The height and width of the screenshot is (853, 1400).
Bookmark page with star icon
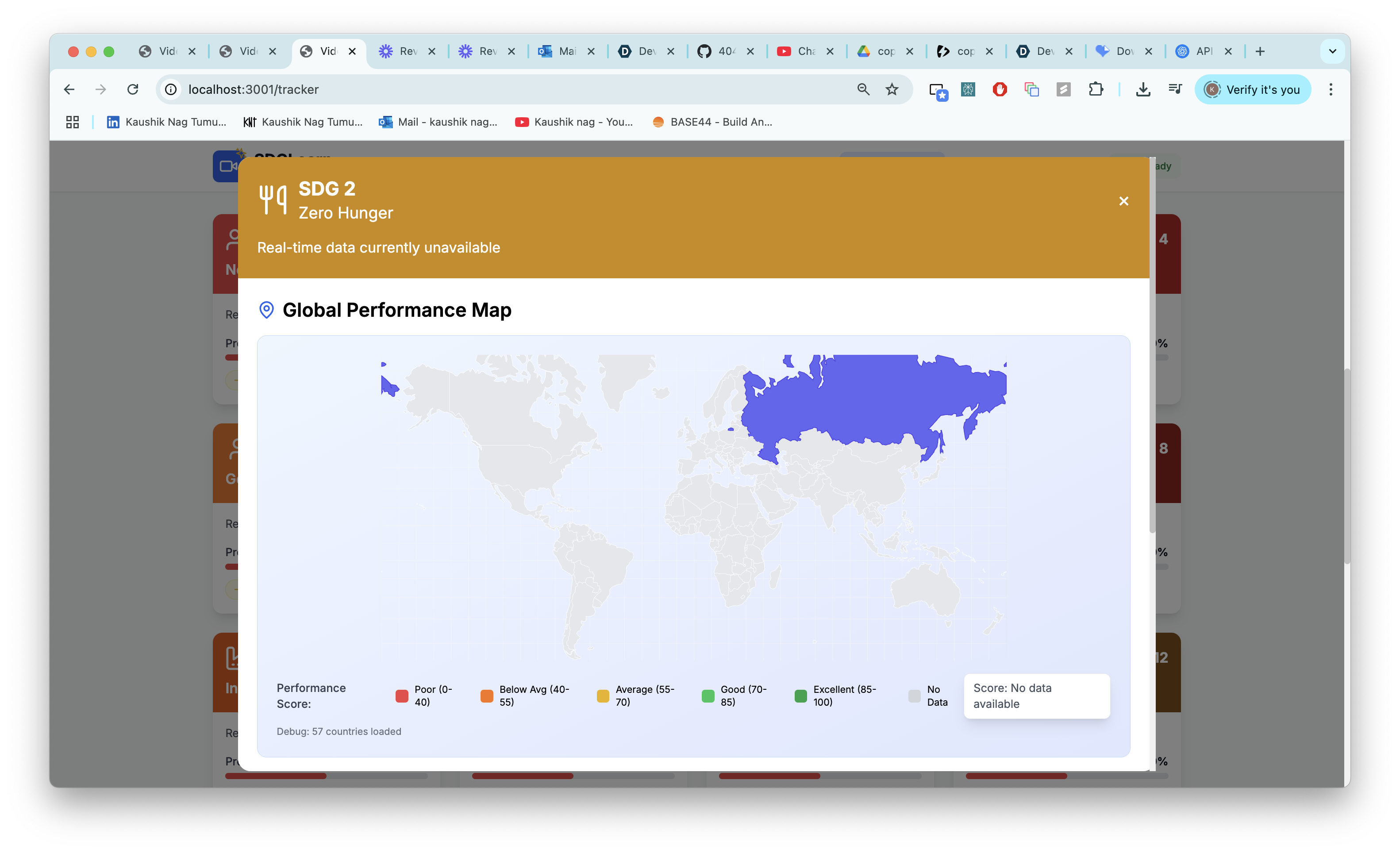coord(892,89)
